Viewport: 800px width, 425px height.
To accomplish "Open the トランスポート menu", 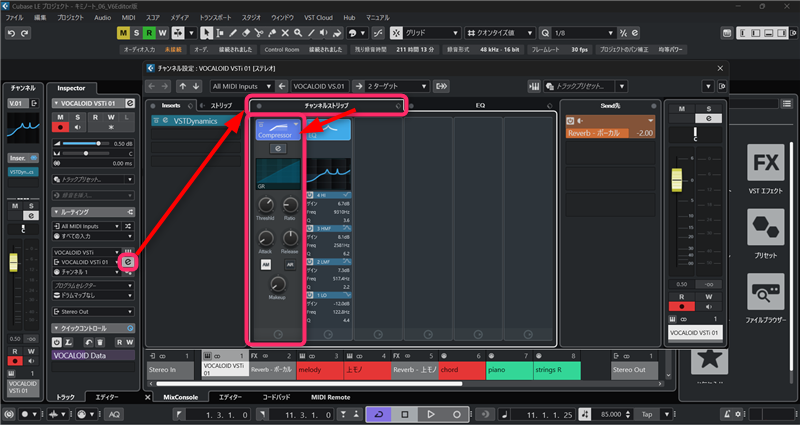I will coord(215,17).
